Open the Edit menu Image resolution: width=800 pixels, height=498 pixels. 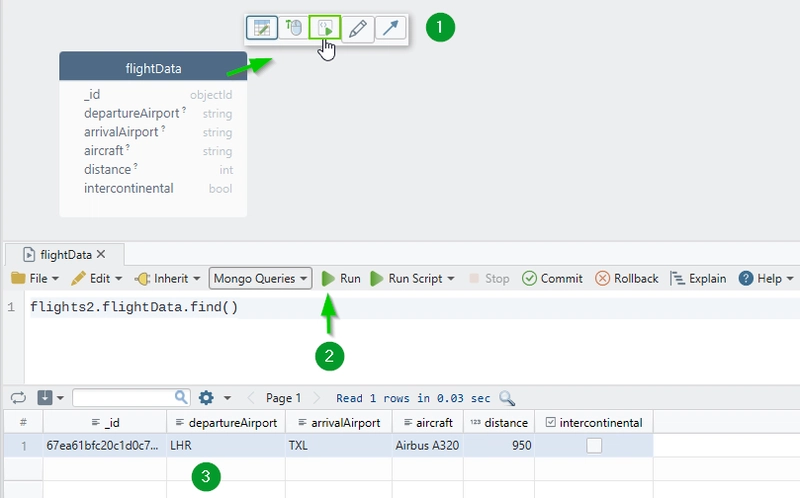(x=96, y=279)
